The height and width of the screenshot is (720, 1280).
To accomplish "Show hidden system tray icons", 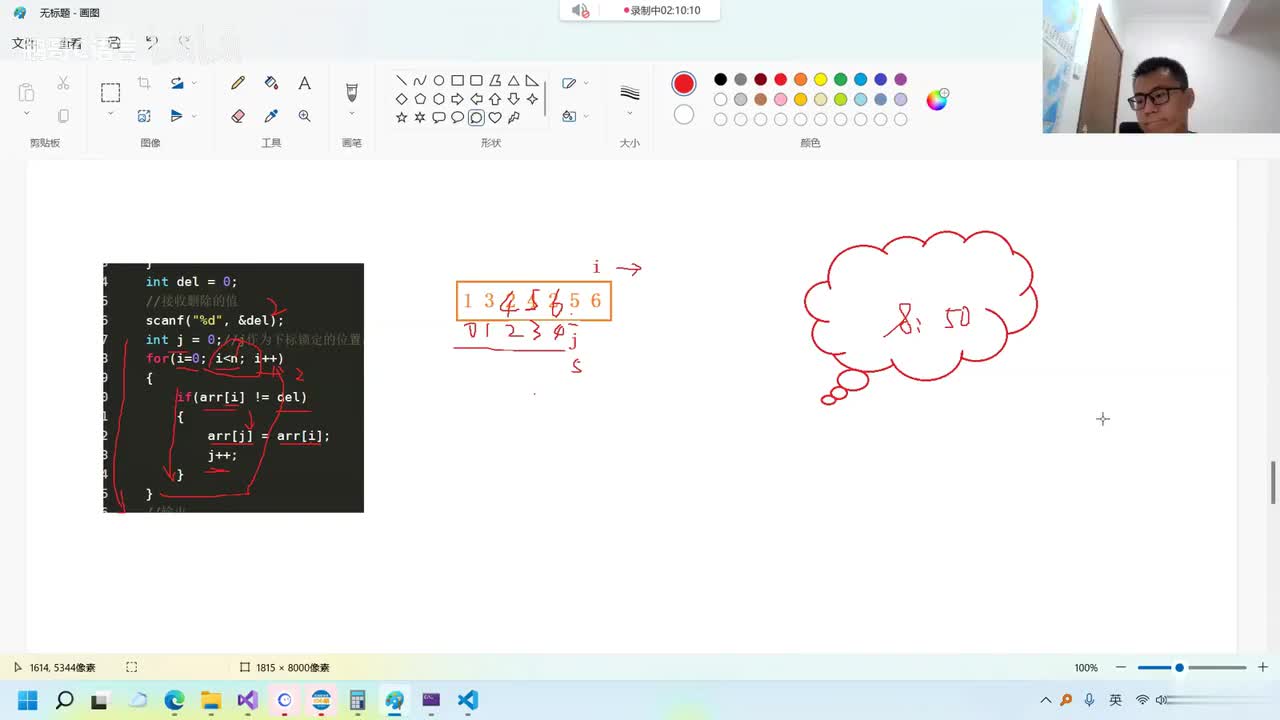I will click(1046, 700).
